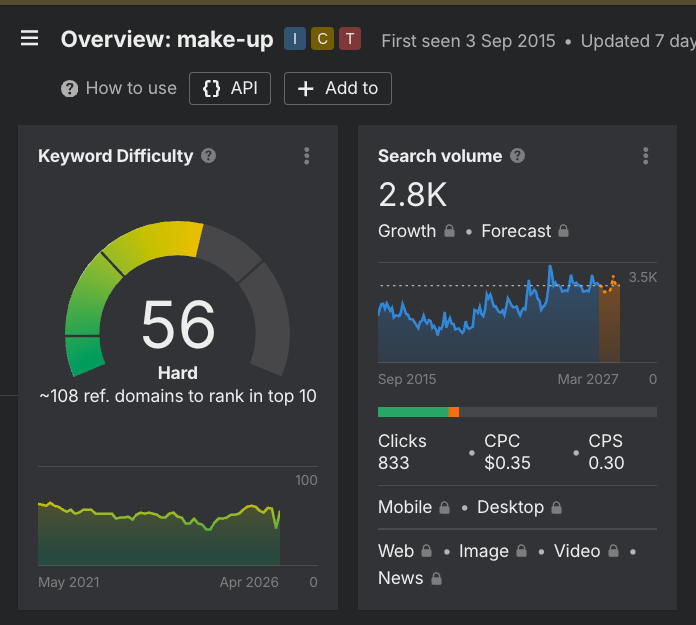696x625 pixels.
Task: Open Keyword Difficulty card options menu
Action: coord(306,156)
